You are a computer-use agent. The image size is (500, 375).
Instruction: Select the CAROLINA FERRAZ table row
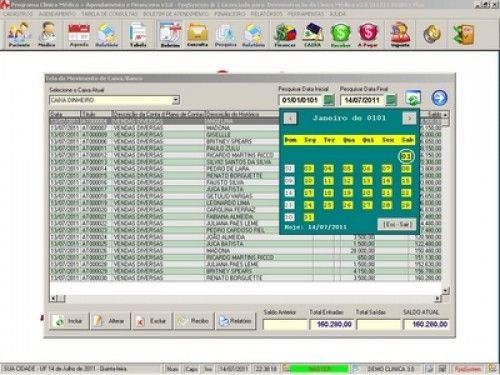245,210
